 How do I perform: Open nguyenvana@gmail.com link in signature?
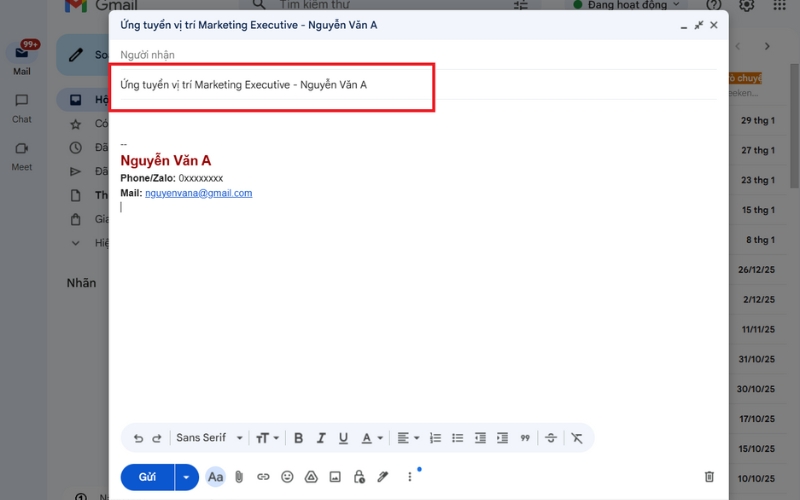(198, 193)
